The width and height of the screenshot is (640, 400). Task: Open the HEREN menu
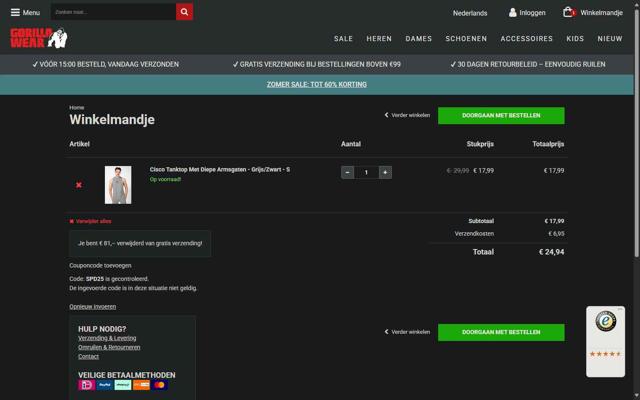(x=379, y=39)
